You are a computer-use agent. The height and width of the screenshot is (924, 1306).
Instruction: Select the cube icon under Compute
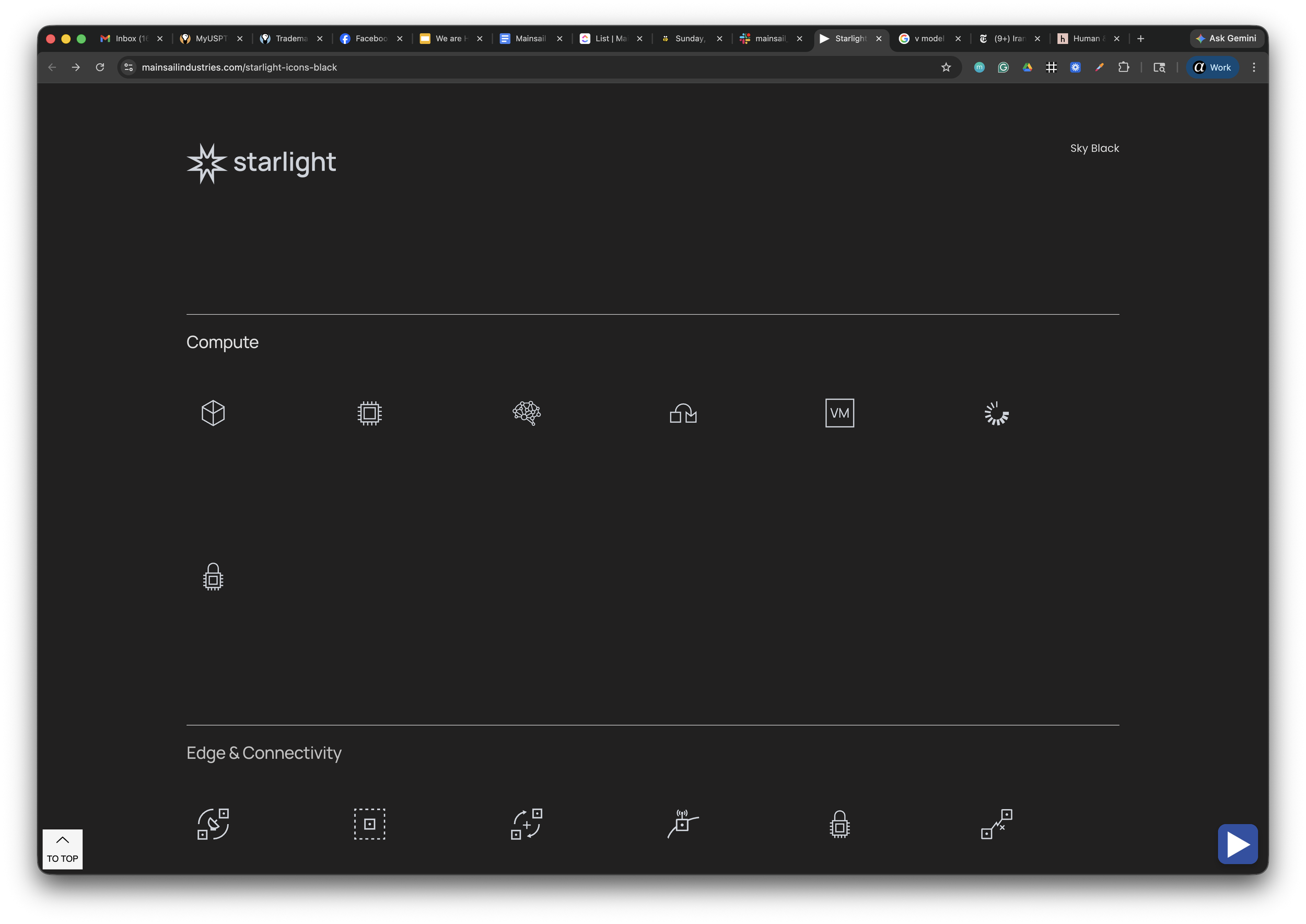click(x=213, y=413)
